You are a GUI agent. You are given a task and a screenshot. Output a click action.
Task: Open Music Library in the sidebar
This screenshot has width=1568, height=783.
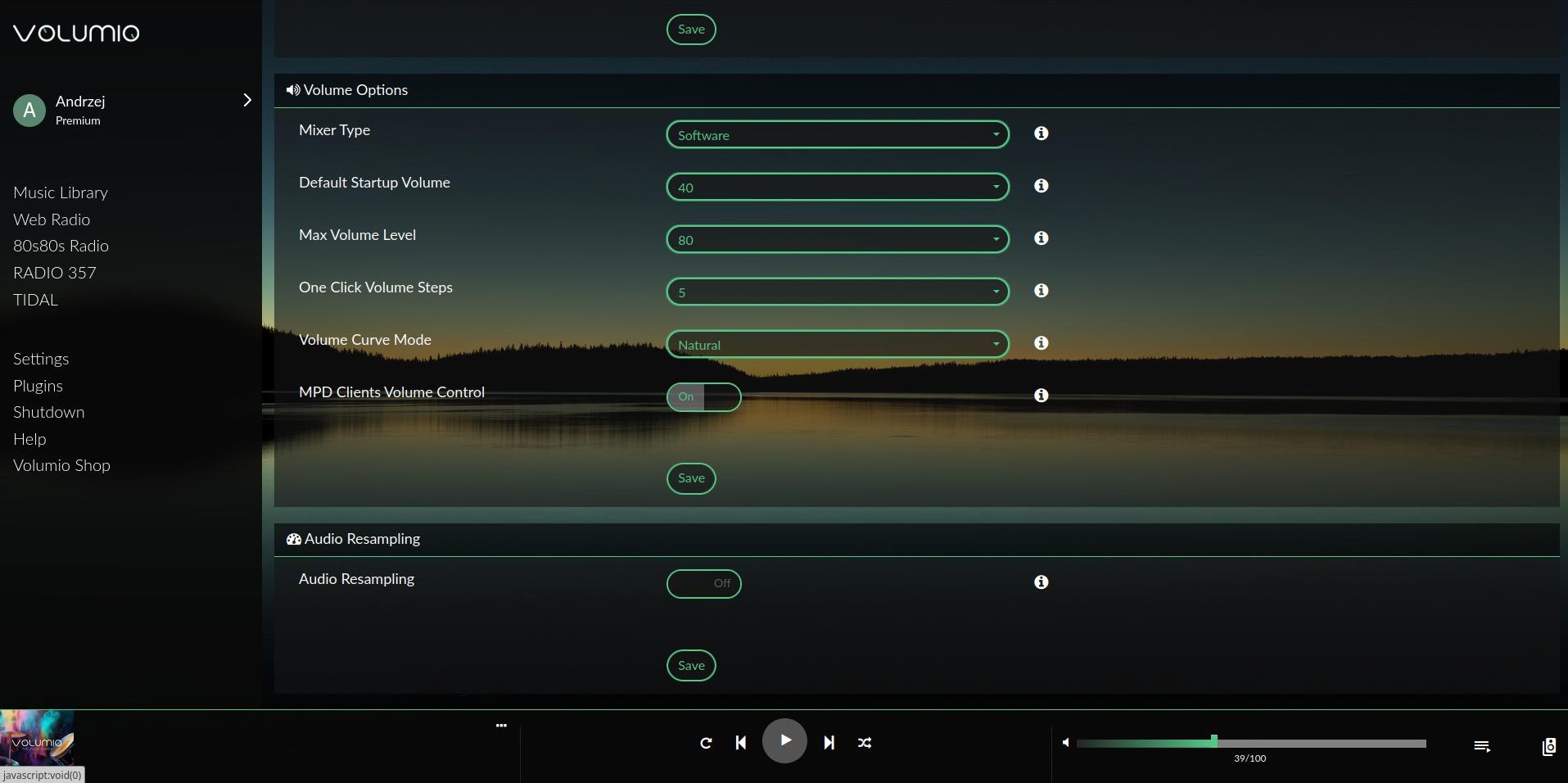pyautogui.click(x=61, y=193)
